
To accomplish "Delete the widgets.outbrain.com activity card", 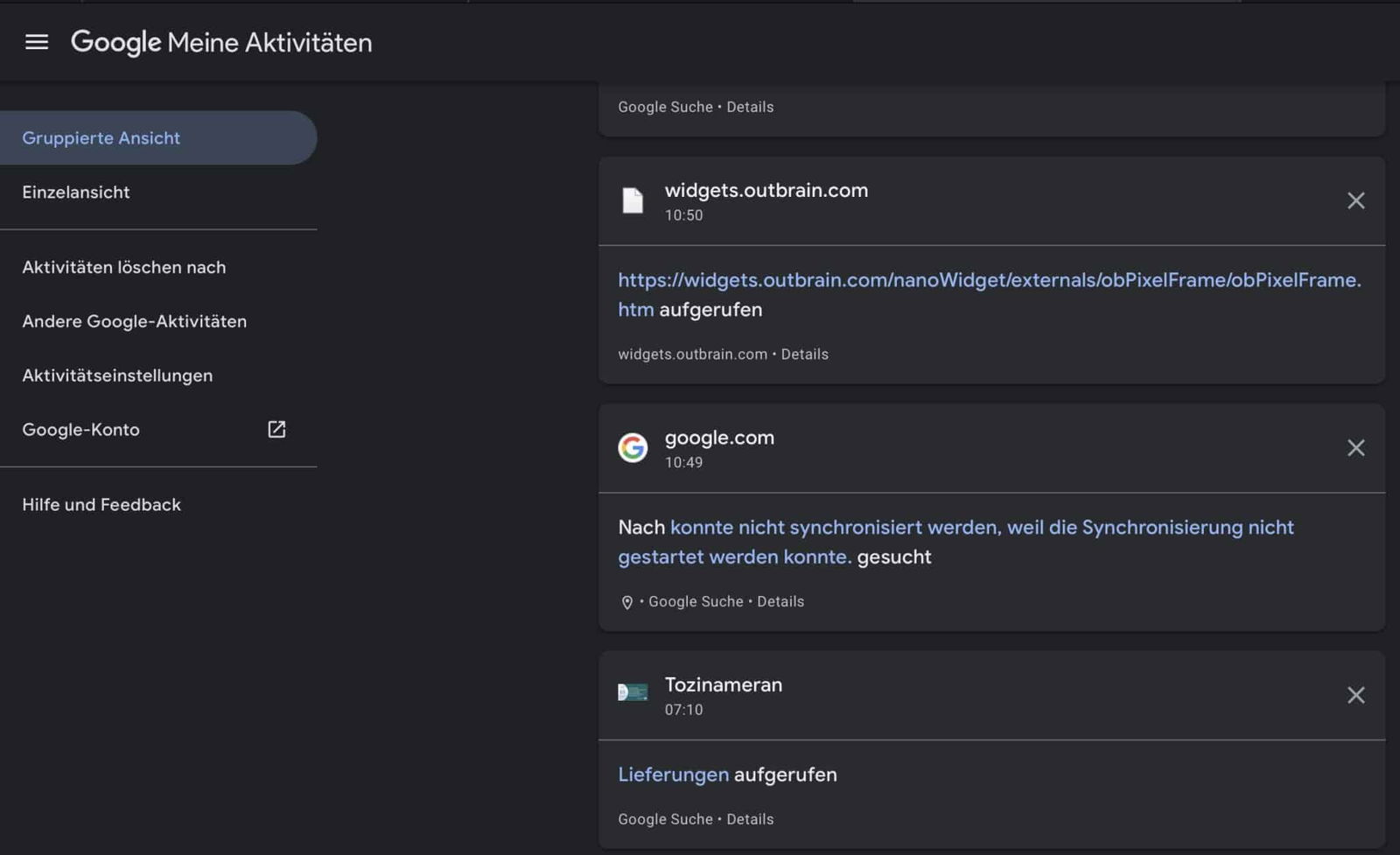I will click(1355, 200).
